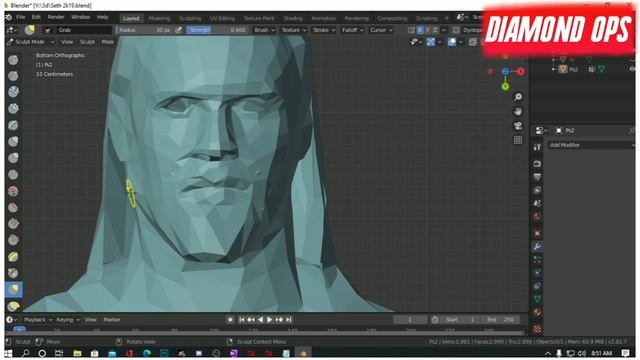
Task: Select the Blob brush tool
Action: click(x=13, y=158)
